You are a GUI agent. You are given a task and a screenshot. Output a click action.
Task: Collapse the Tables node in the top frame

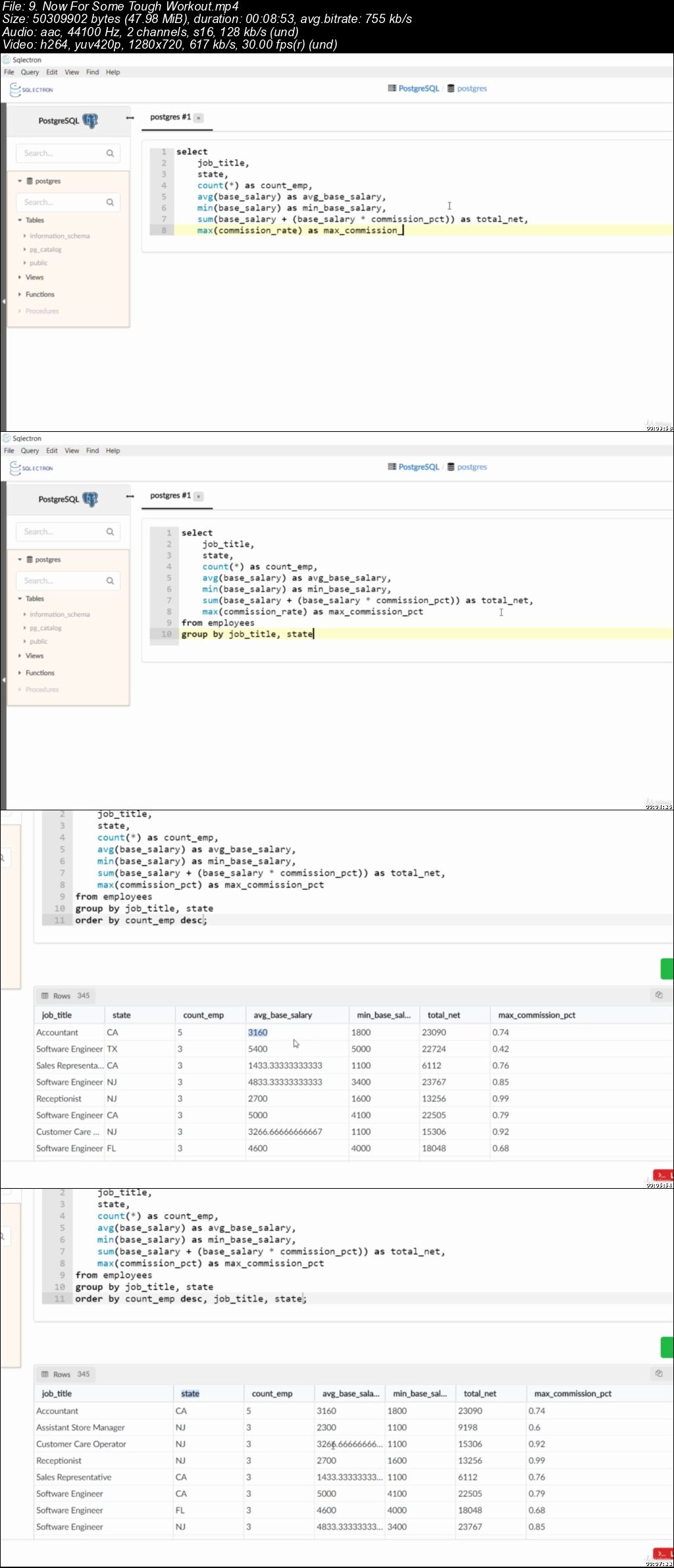tap(20, 221)
